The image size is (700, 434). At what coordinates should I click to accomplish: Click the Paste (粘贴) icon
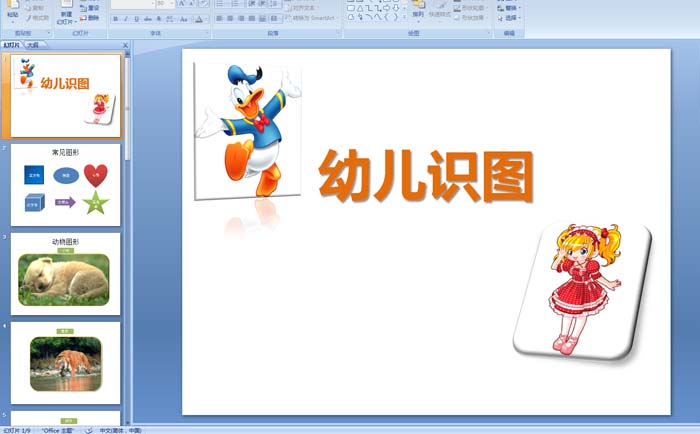pos(13,5)
